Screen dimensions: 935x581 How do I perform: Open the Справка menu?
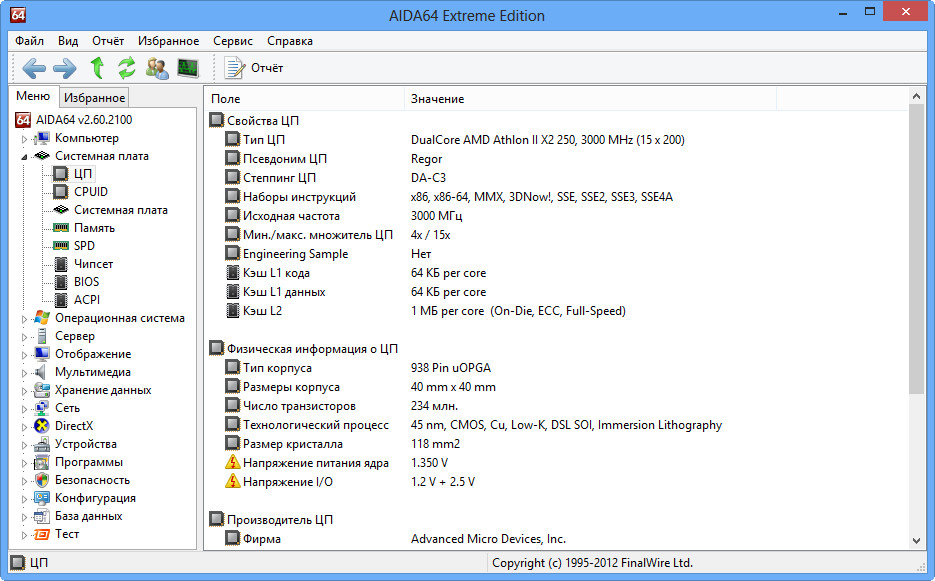pyautogui.click(x=290, y=41)
